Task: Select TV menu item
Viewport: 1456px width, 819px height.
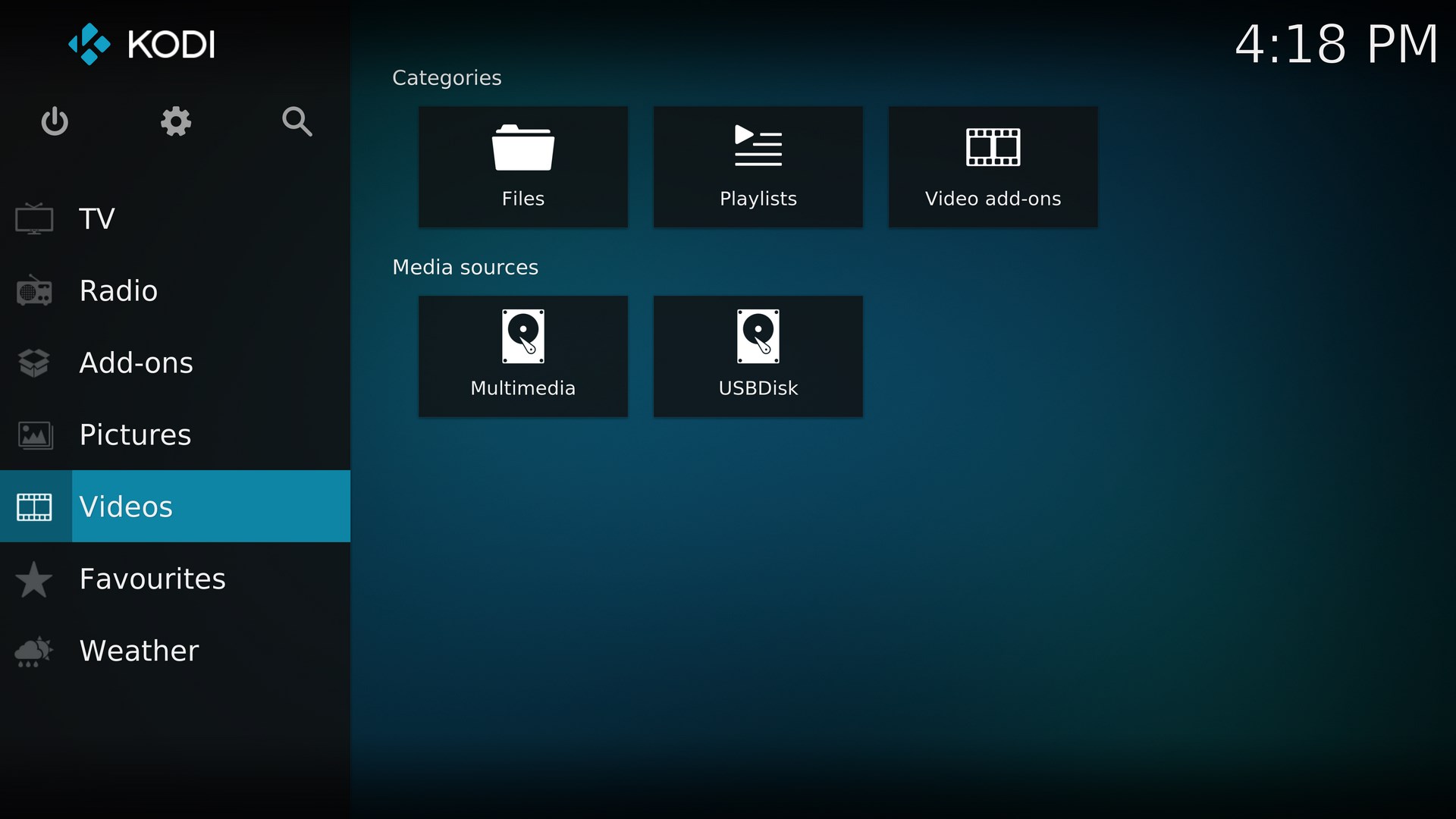Action: click(x=175, y=218)
